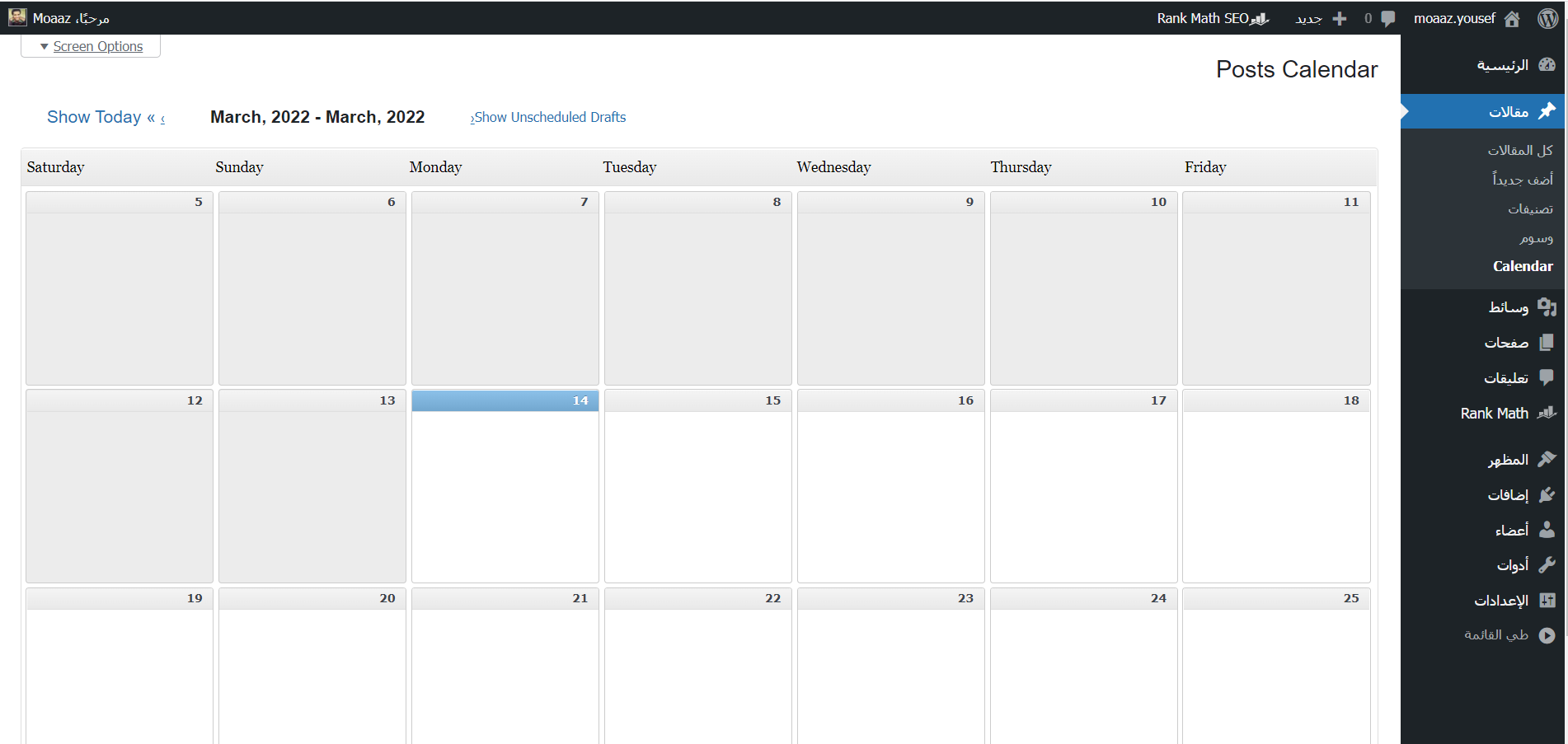This screenshot has width=1568, height=744.
Task: Click the collapse menu arrow icon
Action: [x=1547, y=635]
